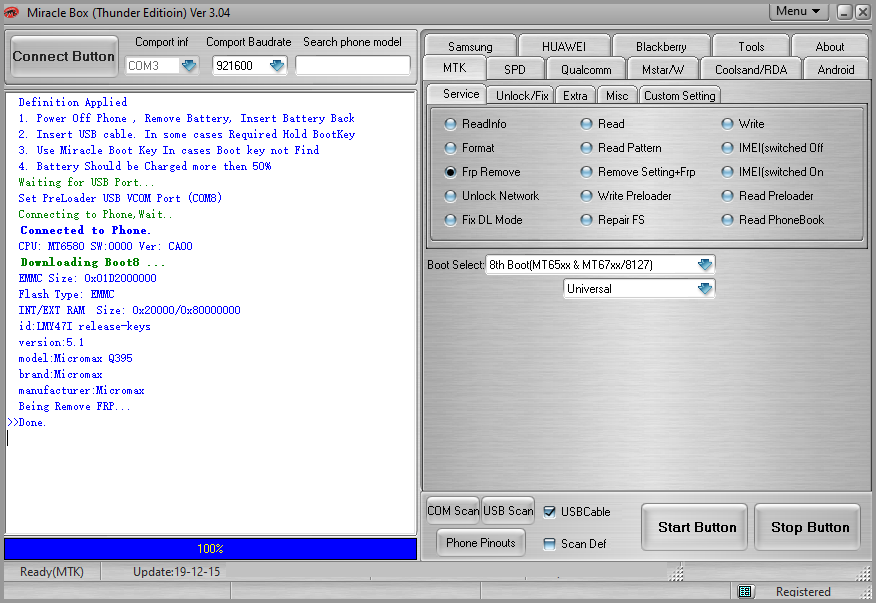Open the Comport Baudrate 921600 dropdown

(x=277, y=66)
